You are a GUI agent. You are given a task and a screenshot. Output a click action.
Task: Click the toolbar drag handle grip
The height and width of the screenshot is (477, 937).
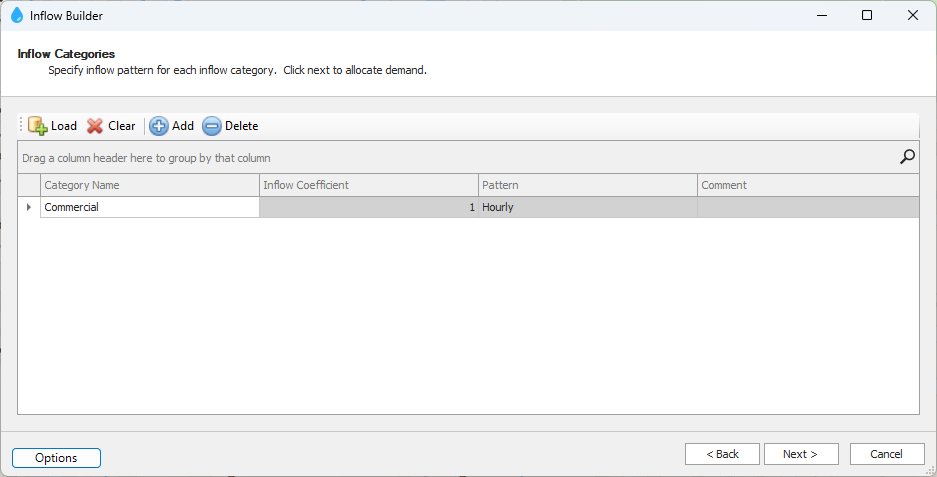(x=21, y=126)
